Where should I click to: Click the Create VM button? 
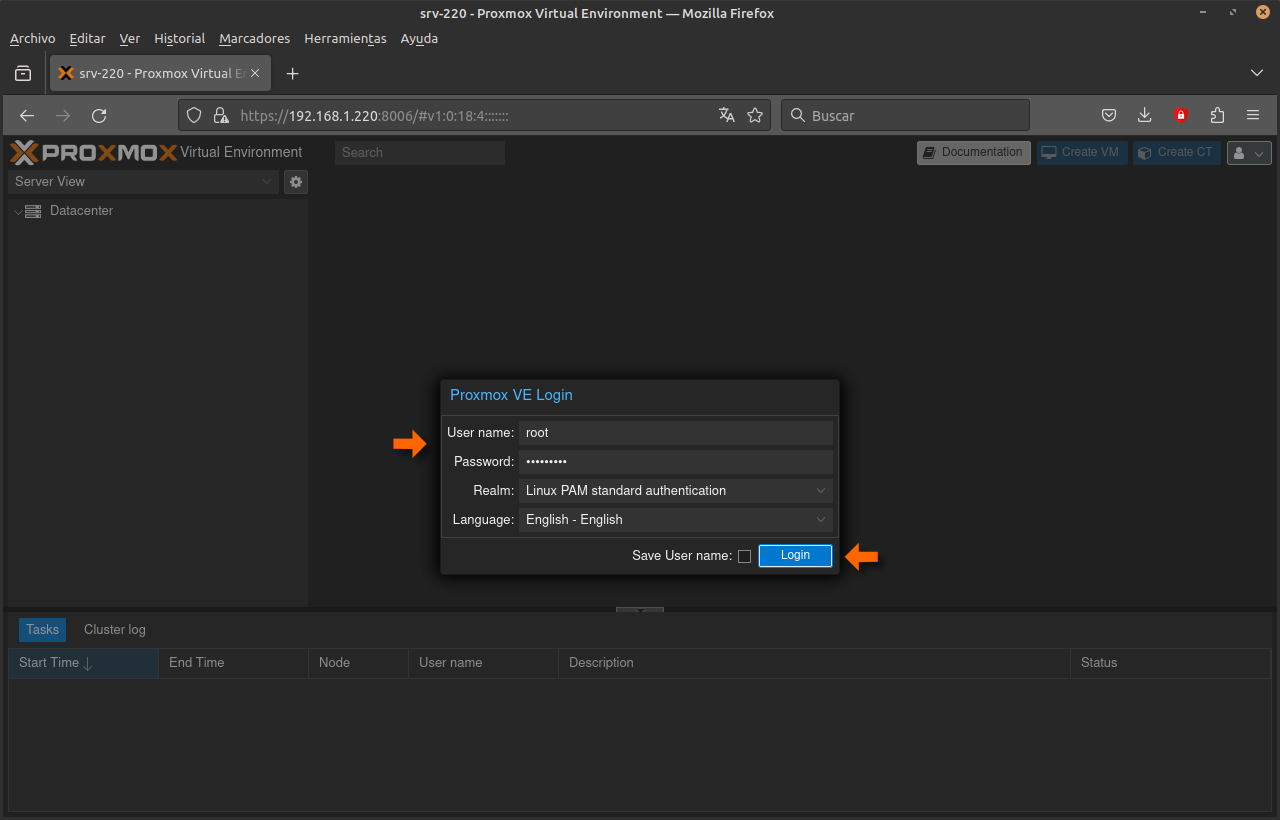tap(1082, 153)
